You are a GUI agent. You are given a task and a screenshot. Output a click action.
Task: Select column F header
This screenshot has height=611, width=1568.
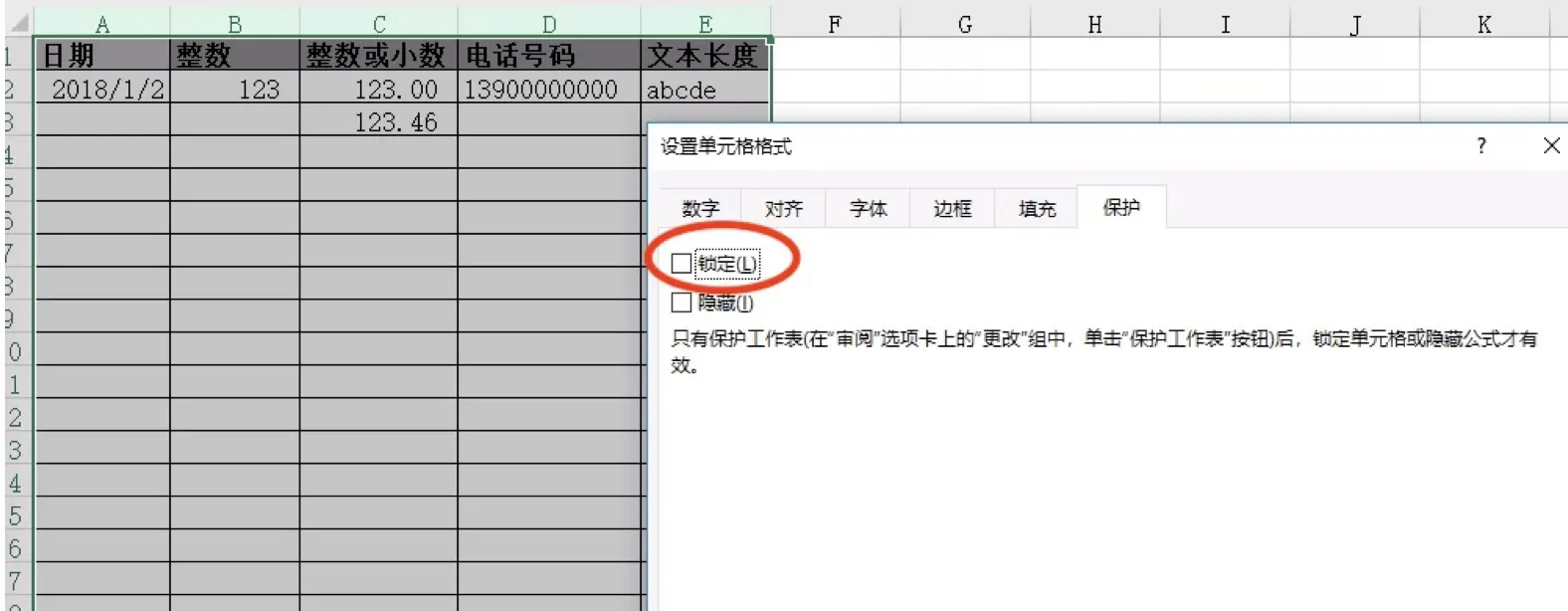click(835, 24)
